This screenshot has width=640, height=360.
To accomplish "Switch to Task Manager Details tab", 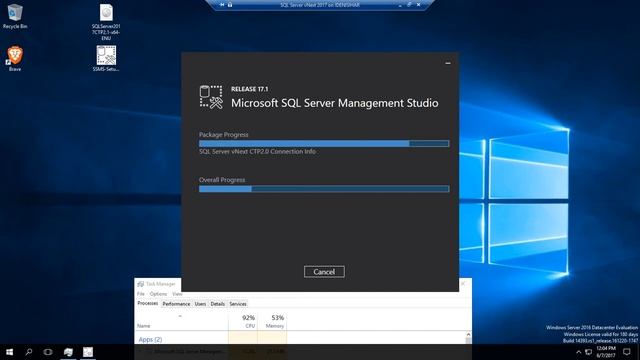I will pyautogui.click(x=218, y=304).
